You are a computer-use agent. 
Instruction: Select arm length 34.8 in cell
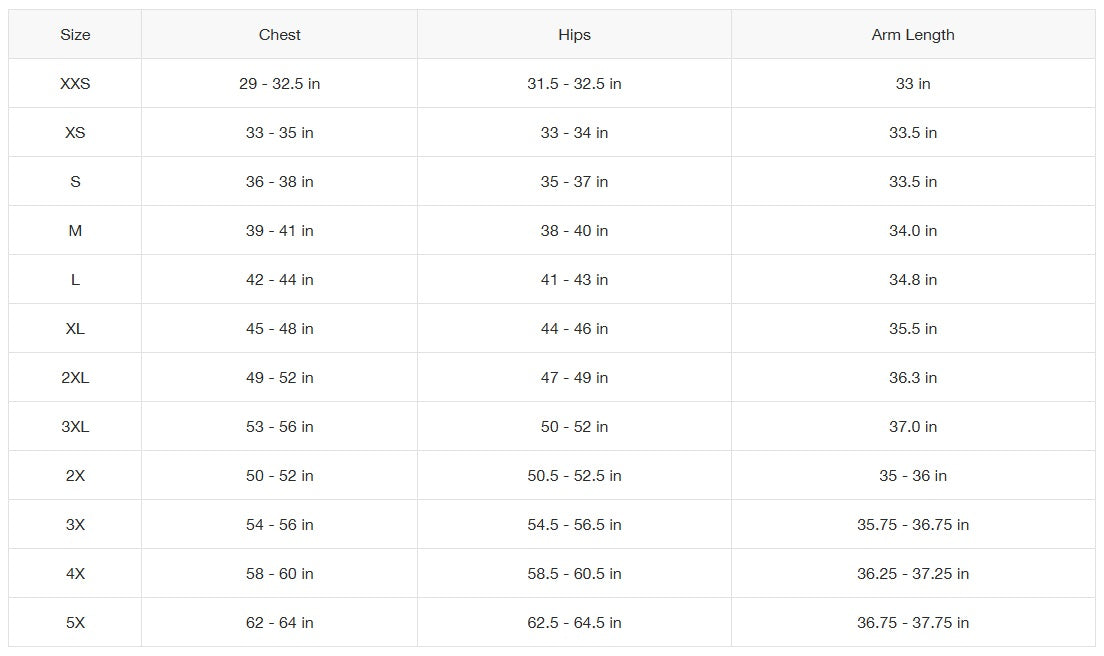(913, 280)
